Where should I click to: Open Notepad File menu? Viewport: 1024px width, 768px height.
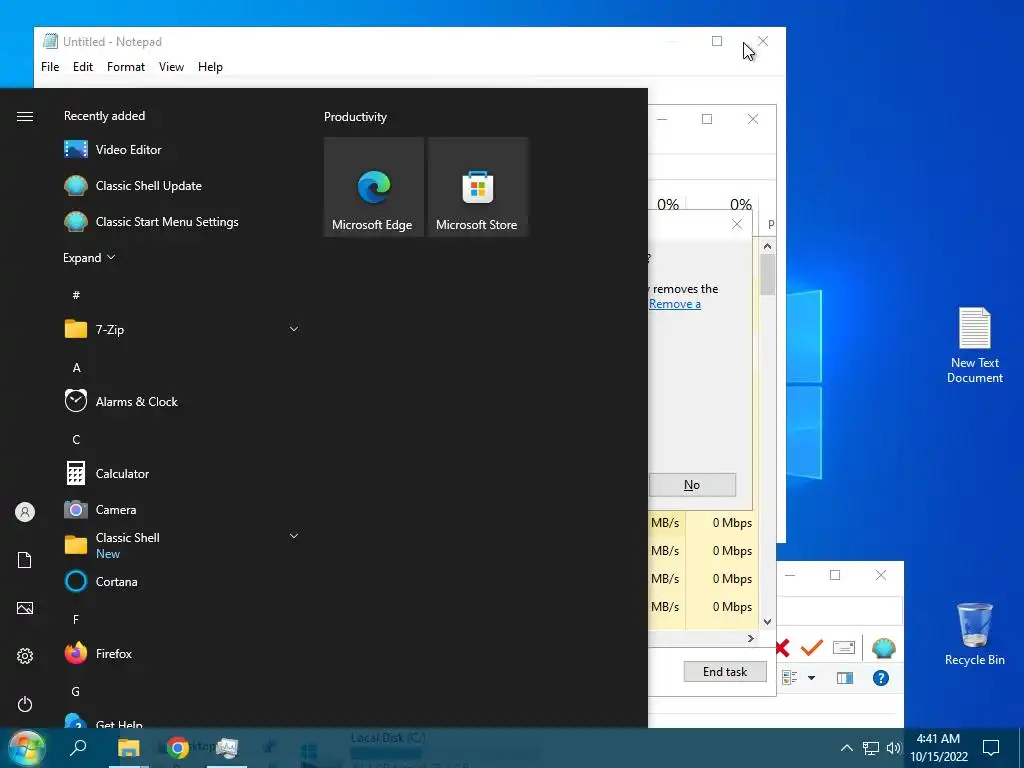(x=50, y=67)
